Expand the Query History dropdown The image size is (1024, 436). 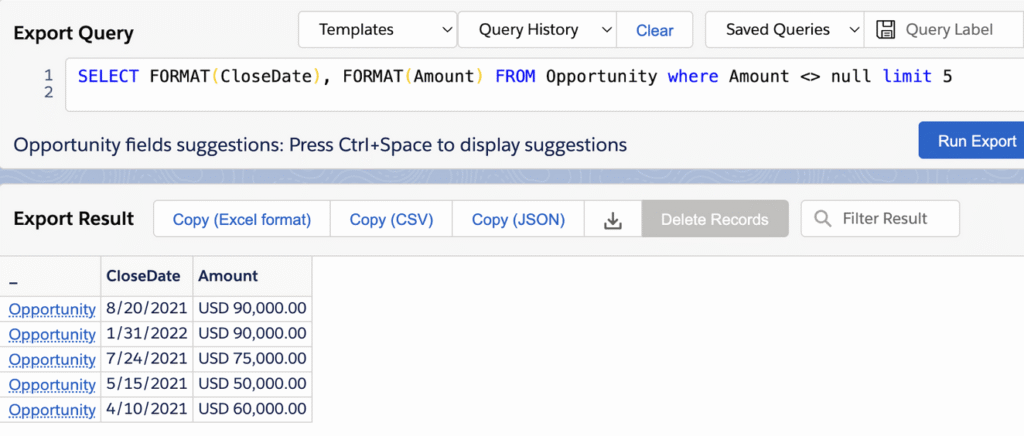(537, 30)
